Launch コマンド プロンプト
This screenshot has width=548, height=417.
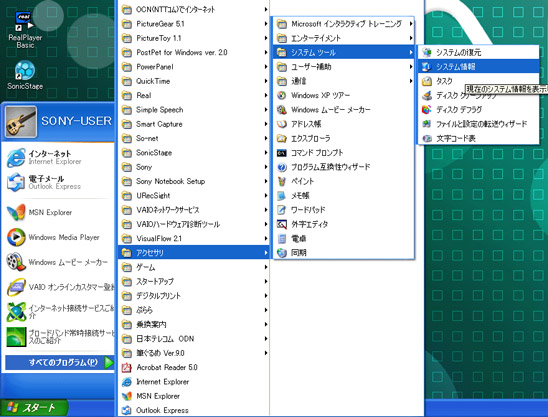tap(344, 152)
